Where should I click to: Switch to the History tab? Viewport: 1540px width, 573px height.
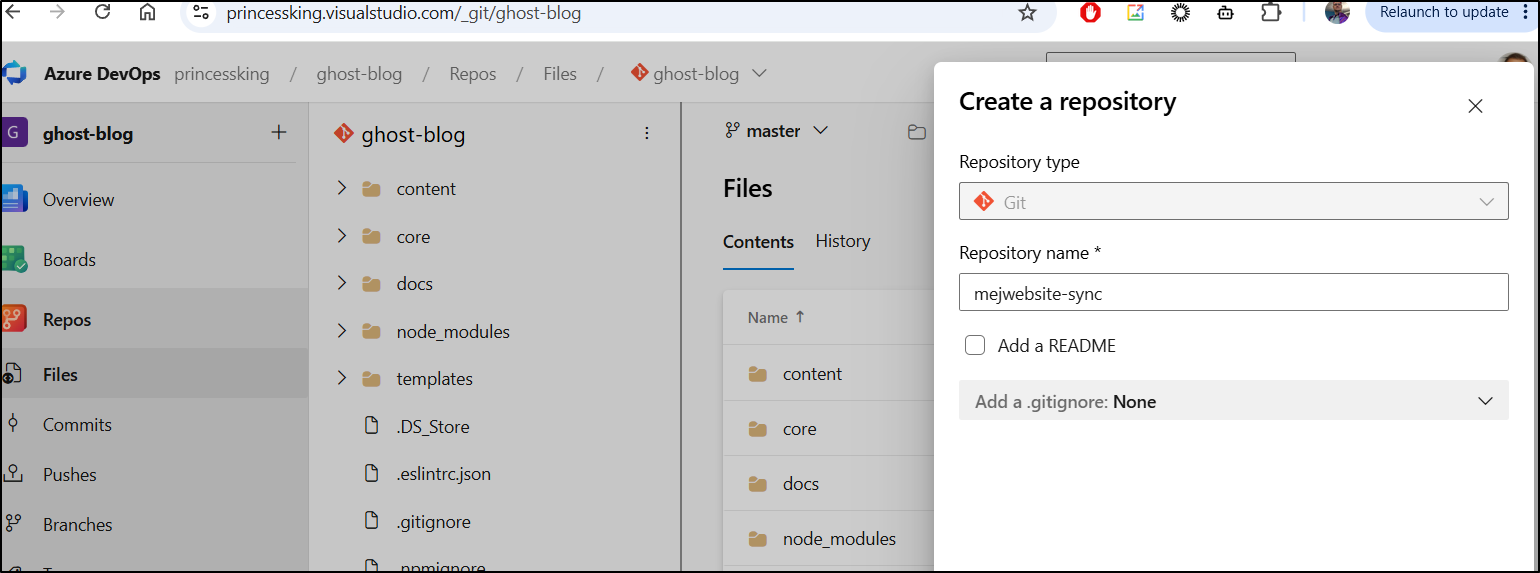coord(843,241)
